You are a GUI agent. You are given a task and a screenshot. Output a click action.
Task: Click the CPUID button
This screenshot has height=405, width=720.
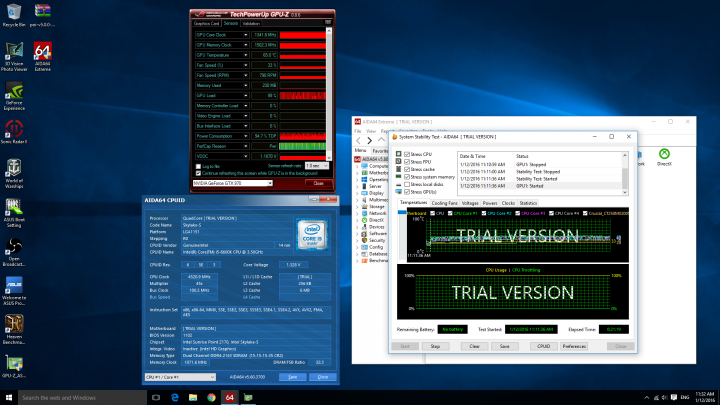click(x=543, y=346)
